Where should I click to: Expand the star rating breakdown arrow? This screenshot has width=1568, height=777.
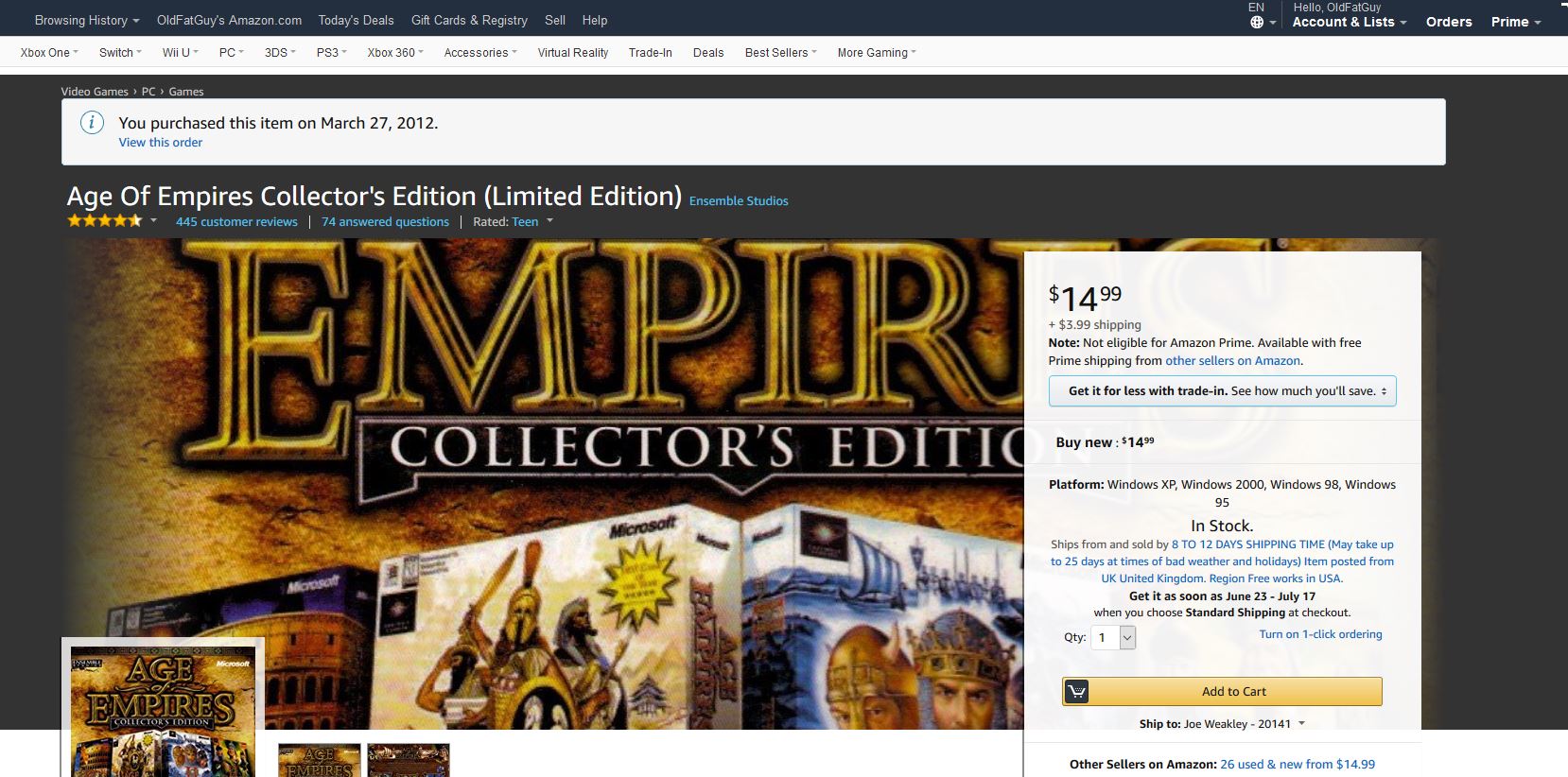click(x=153, y=221)
